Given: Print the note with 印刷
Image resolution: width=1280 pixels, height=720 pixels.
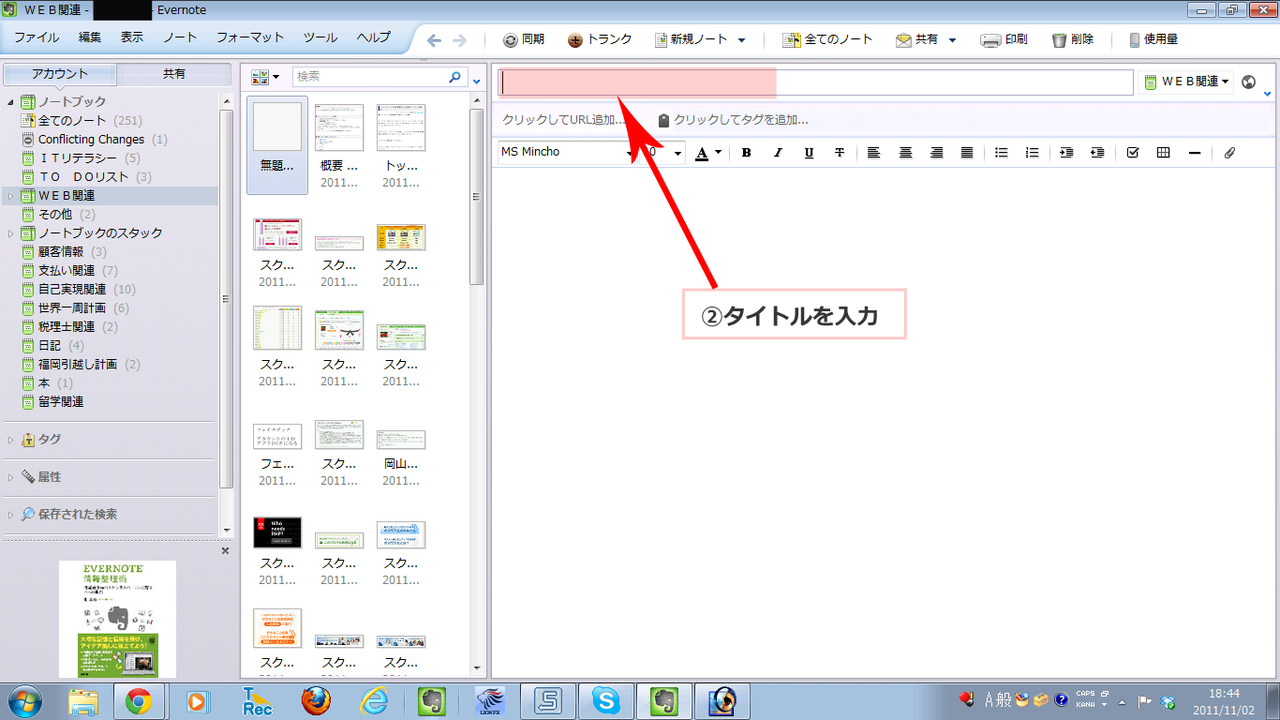Looking at the screenshot, I should (x=1004, y=40).
